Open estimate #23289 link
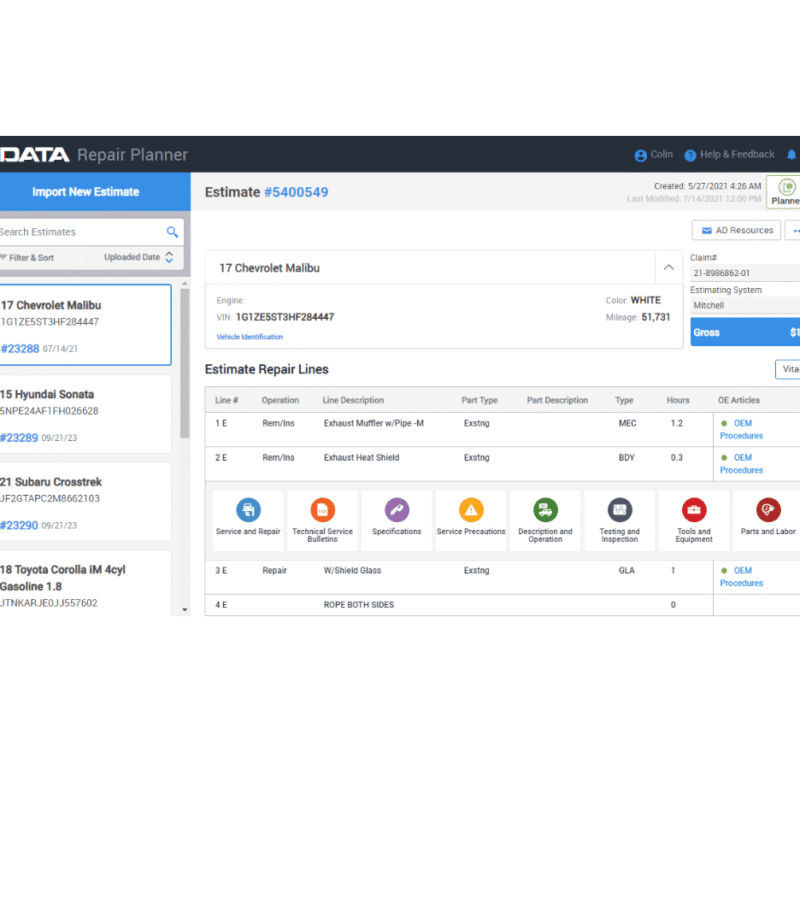The width and height of the screenshot is (800, 923). pyautogui.click(x=19, y=437)
